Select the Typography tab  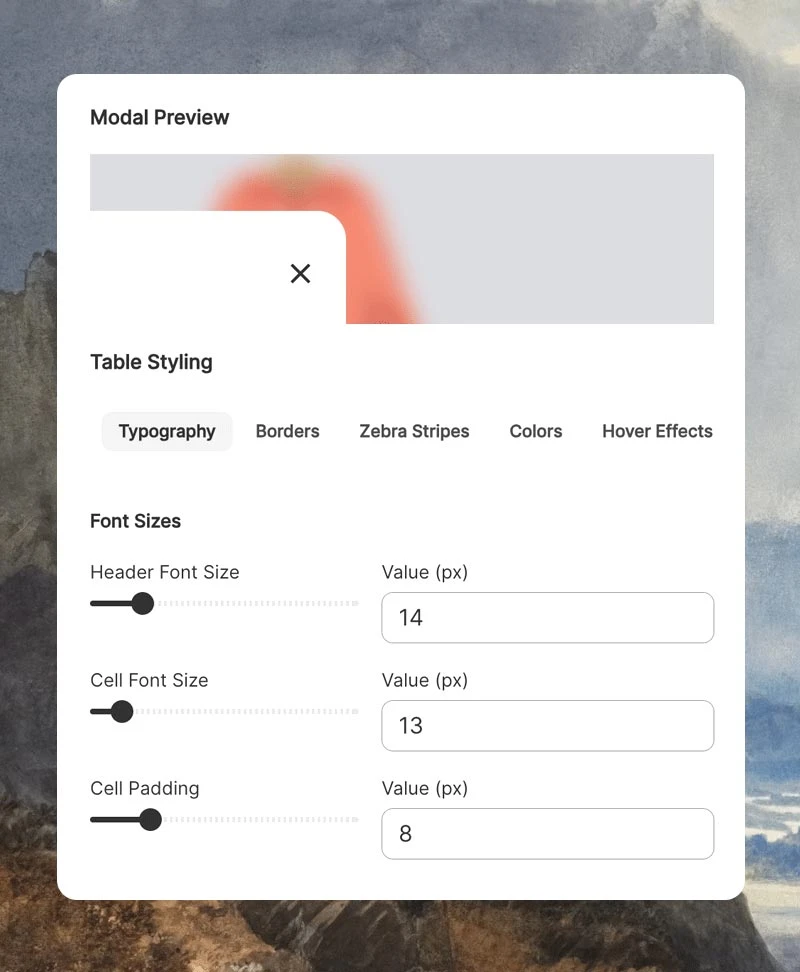tap(167, 431)
